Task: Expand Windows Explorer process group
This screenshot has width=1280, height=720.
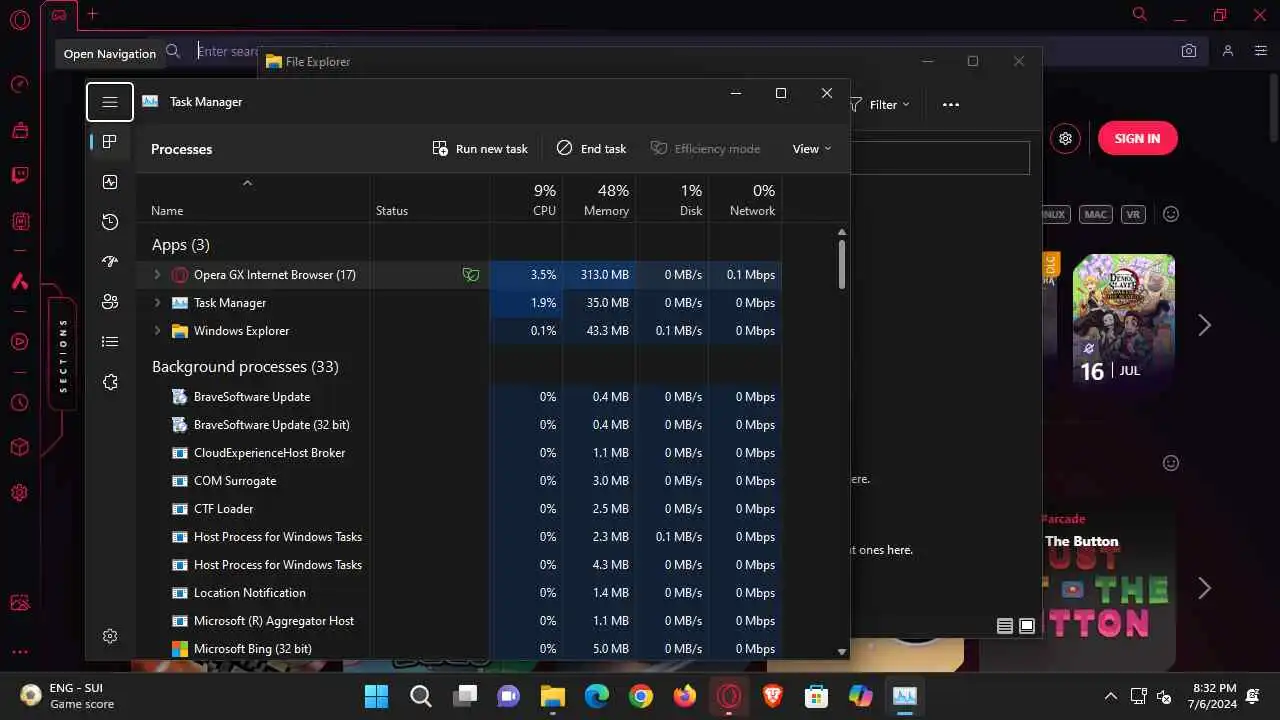Action: point(157,330)
